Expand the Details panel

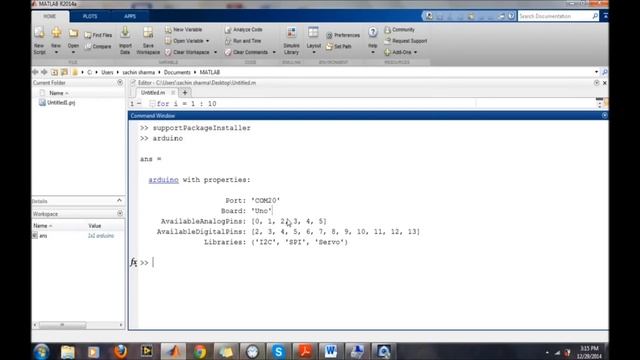pos(119,201)
